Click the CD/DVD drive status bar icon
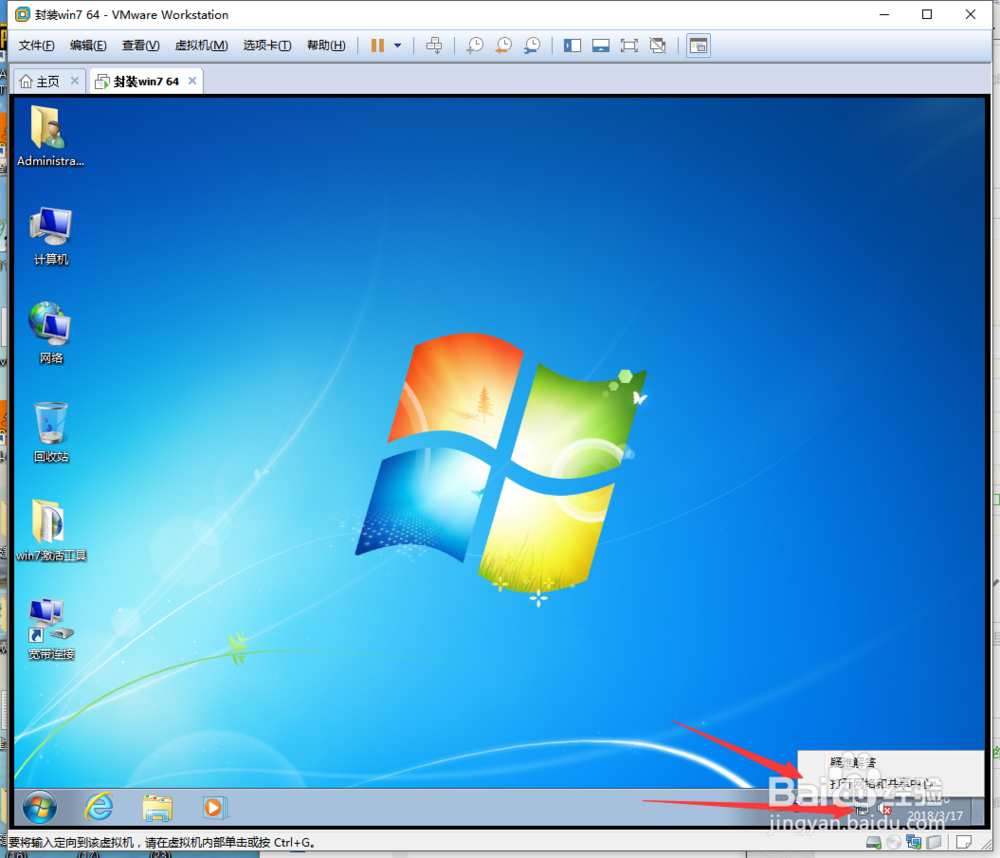 (x=893, y=843)
